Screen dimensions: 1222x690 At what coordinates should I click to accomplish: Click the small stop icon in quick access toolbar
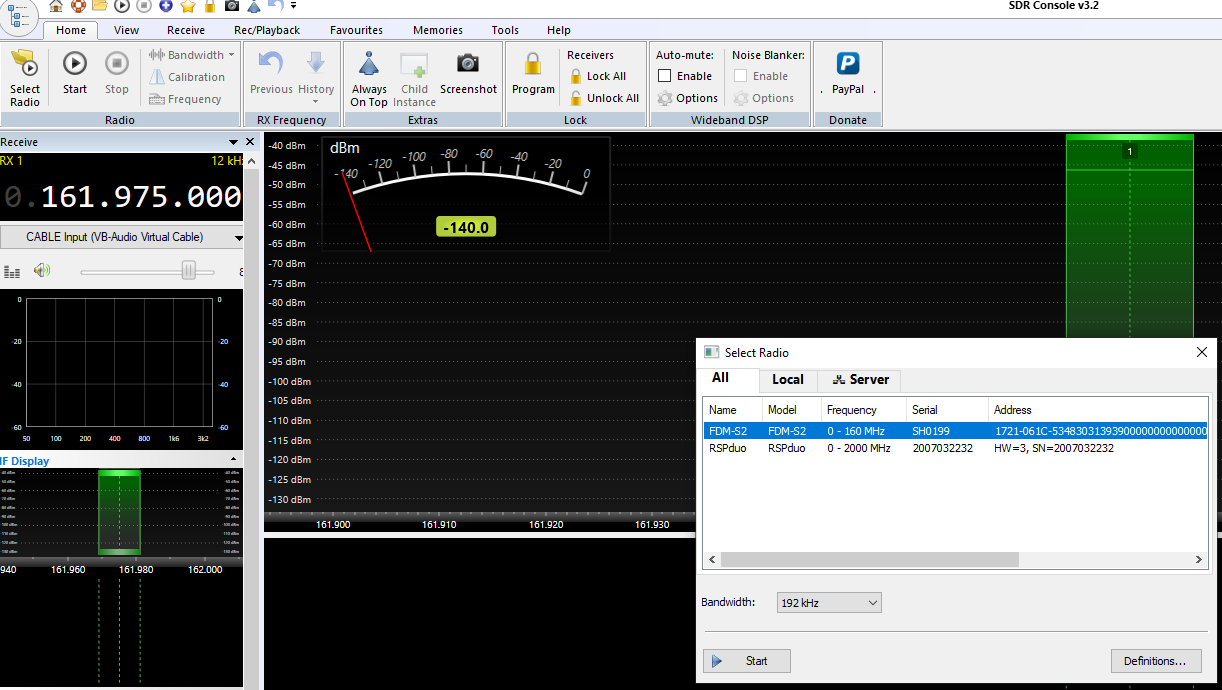(x=144, y=6)
